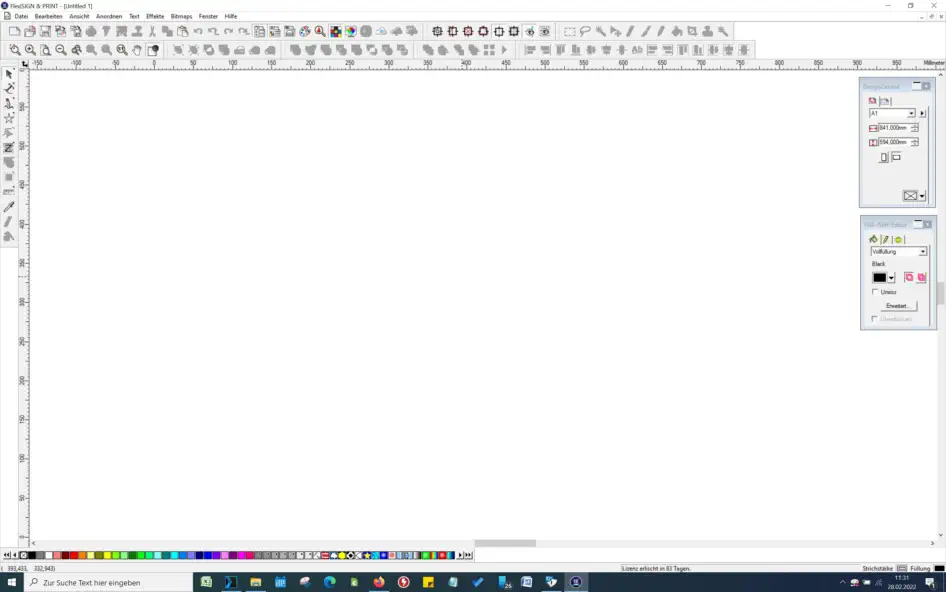Select the arrow selection tool

(9, 74)
